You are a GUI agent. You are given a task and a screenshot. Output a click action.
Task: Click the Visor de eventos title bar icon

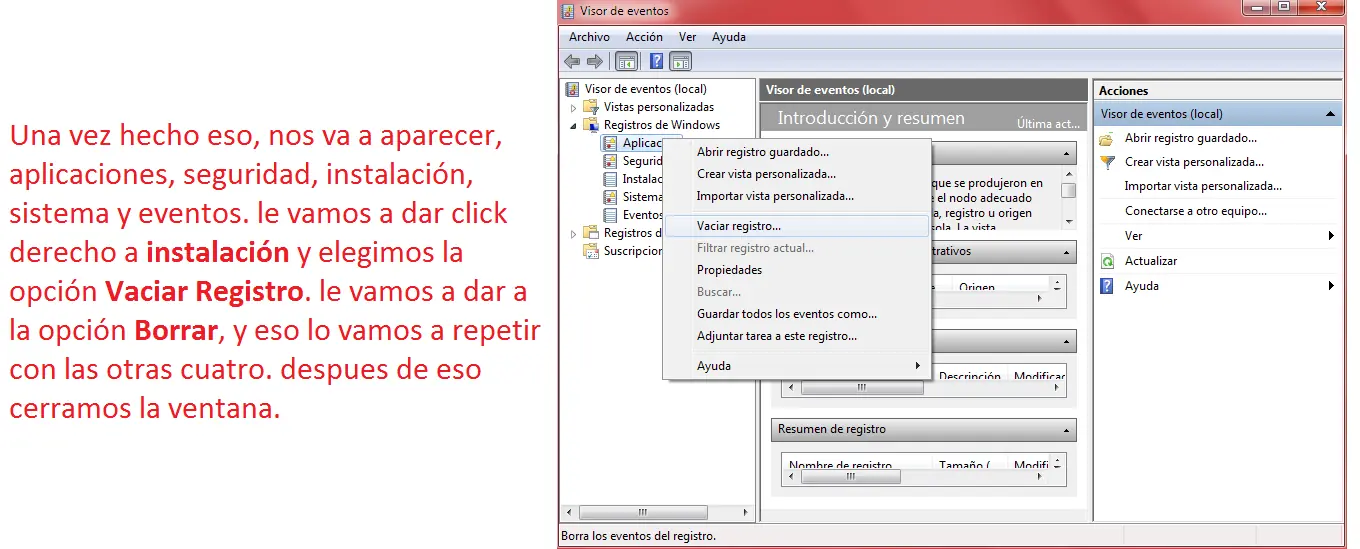(569, 11)
